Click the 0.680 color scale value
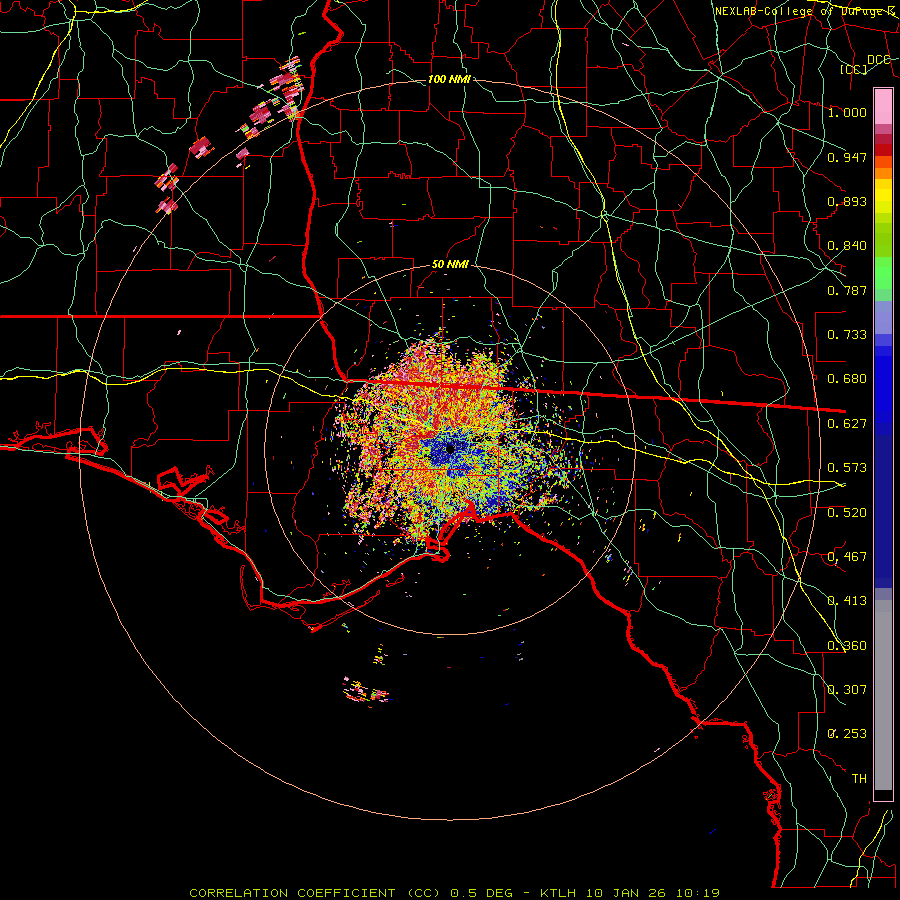 tap(847, 379)
